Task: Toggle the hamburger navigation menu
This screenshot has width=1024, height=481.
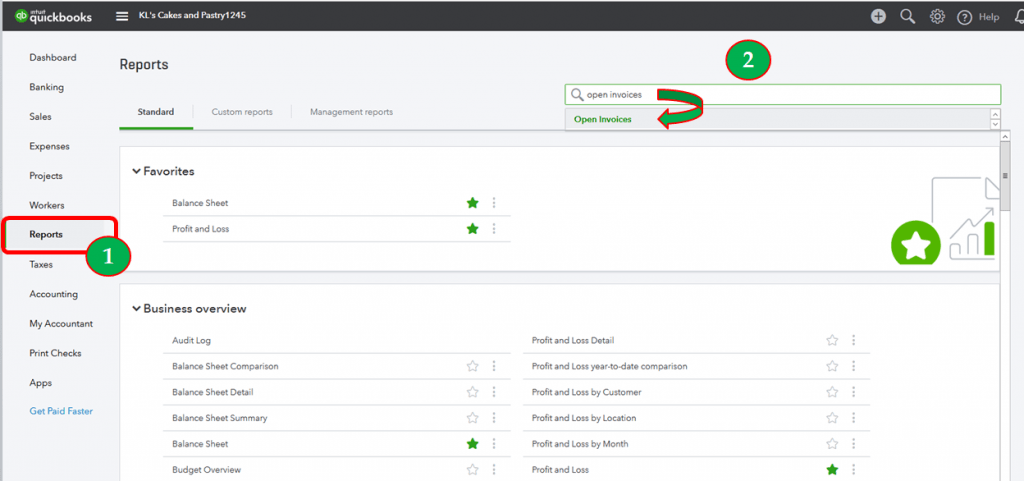Action: [122, 16]
